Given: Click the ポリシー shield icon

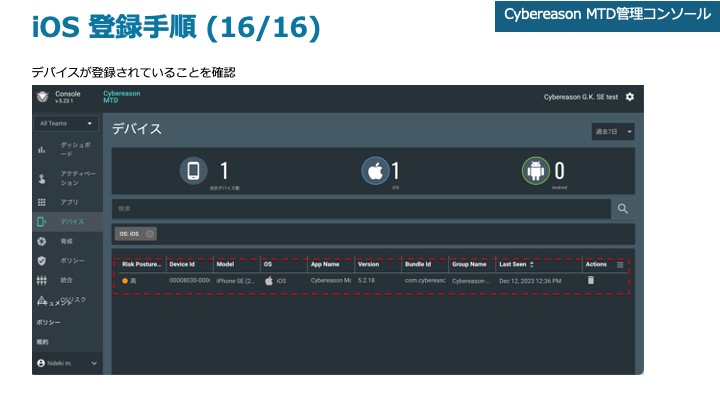Looking at the screenshot, I should pyautogui.click(x=42, y=261).
